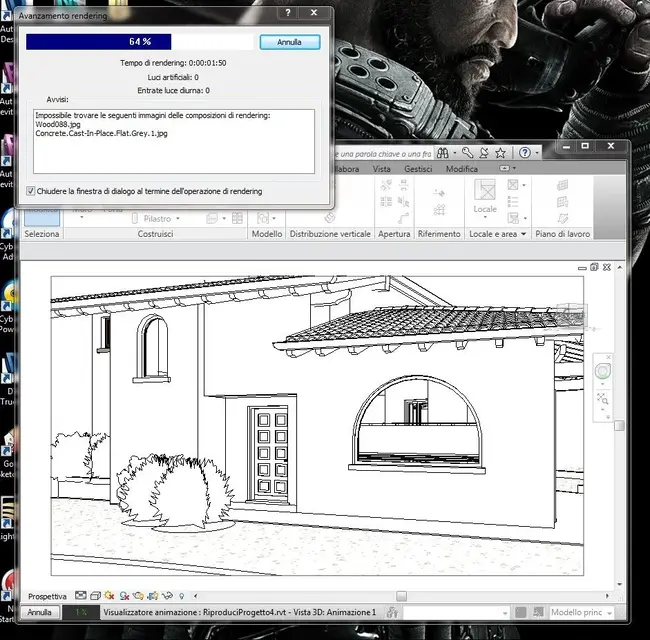Restore the drawing view window
Screen dimensions: 650x640
pos(594,267)
